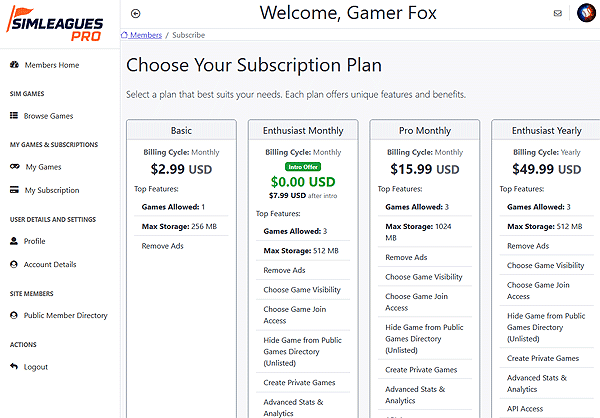Go to Members breadcrumb link
600x418 pixels.
coord(146,34)
